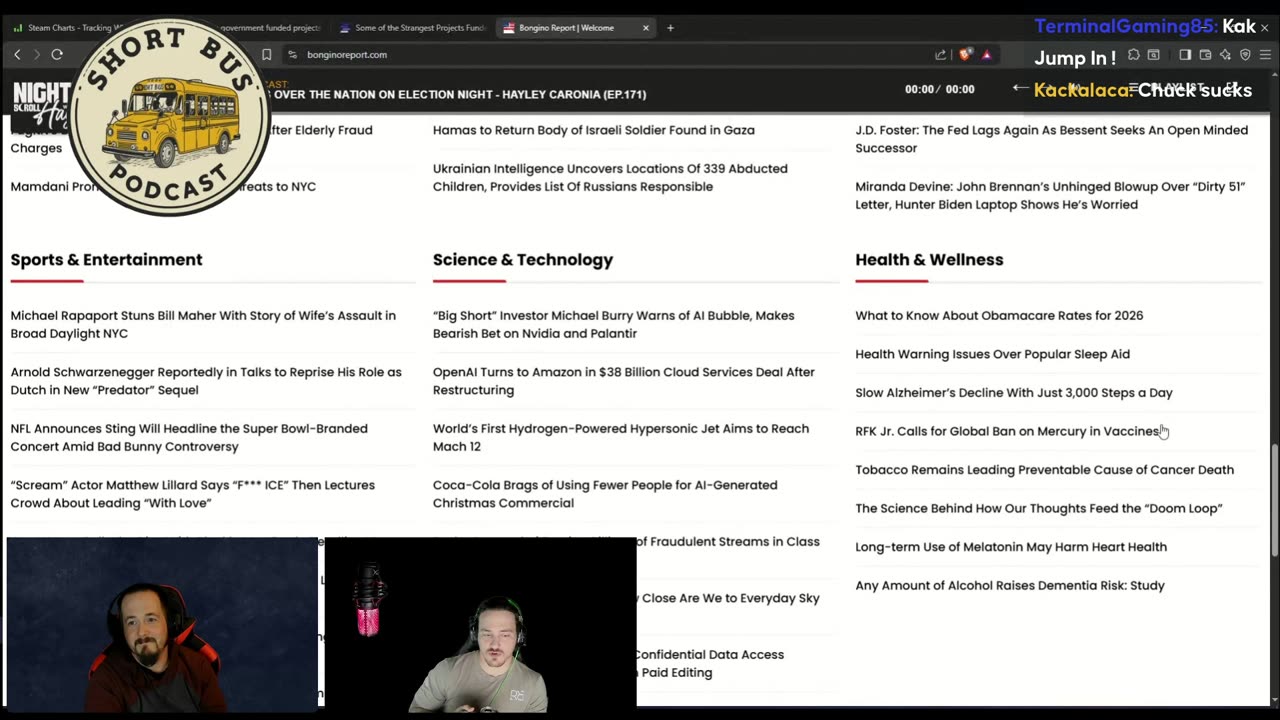Open a new browser tab
1280x720 pixels.
point(670,28)
